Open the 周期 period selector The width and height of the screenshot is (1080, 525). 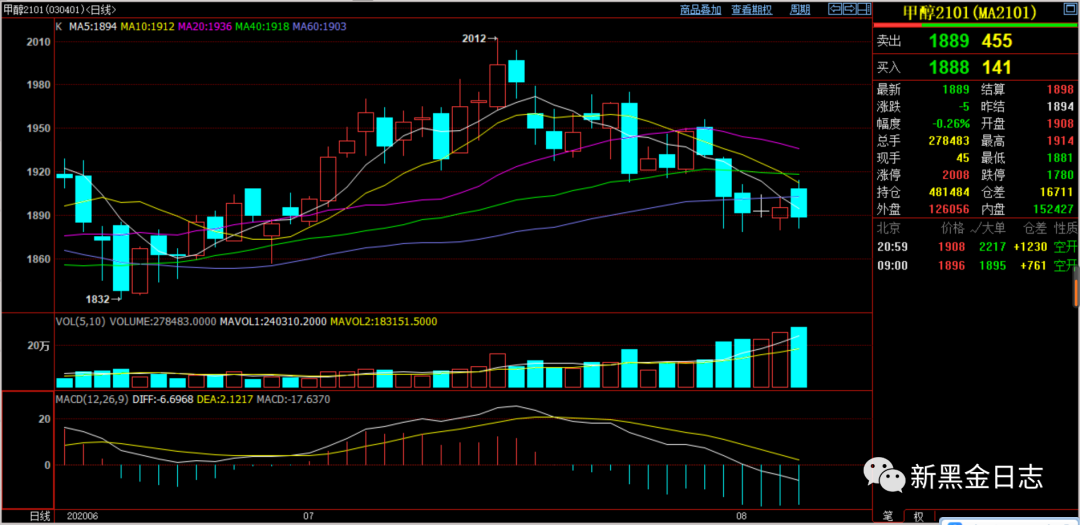click(x=800, y=10)
